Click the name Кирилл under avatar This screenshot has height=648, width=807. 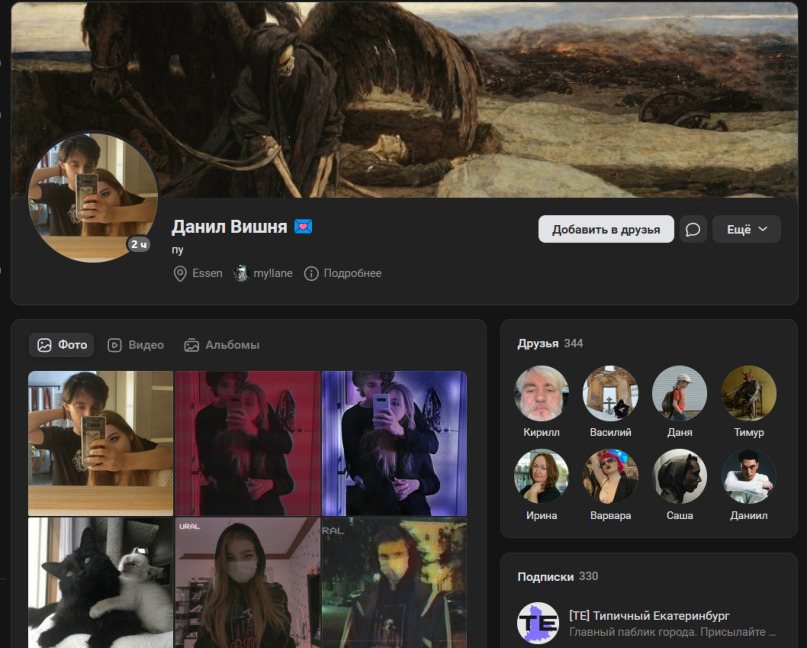point(541,432)
